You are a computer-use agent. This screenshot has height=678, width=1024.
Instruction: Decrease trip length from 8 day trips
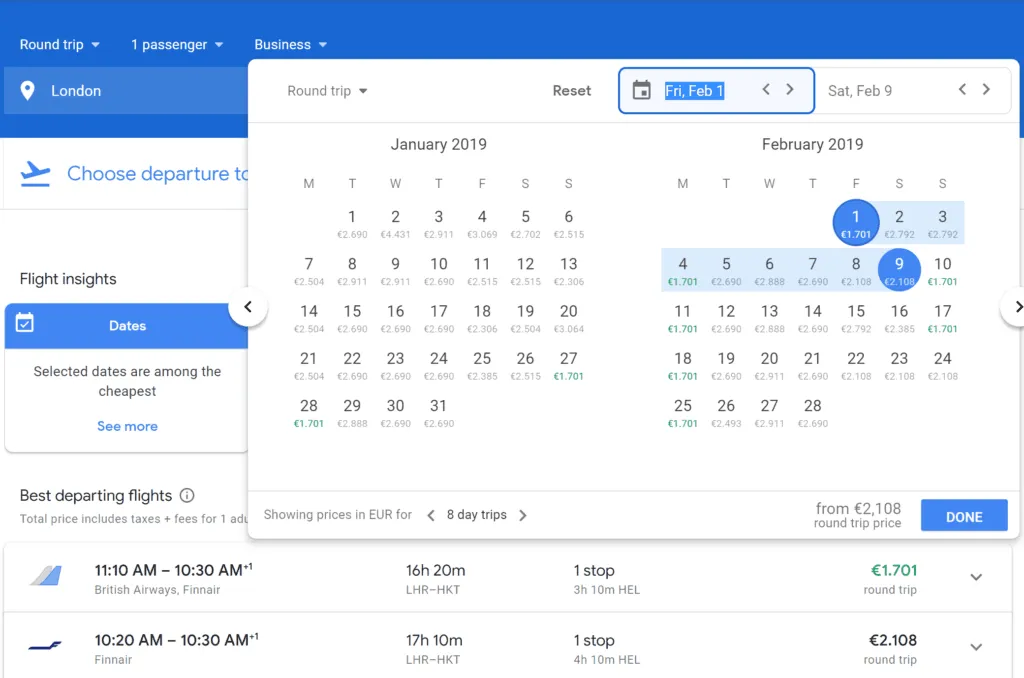click(431, 515)
